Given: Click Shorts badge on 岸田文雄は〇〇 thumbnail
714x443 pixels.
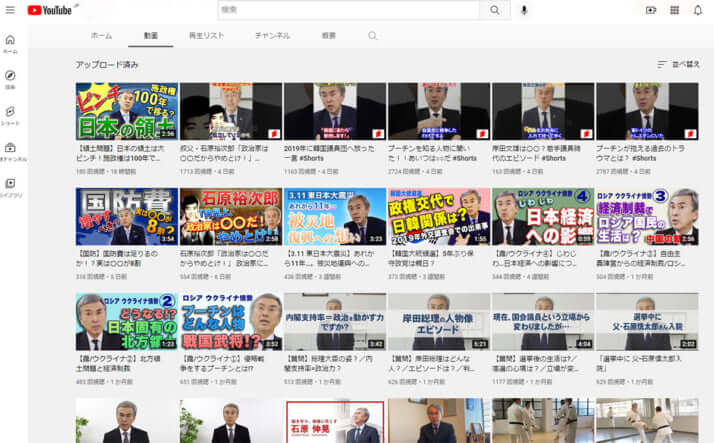Looking at the screenshot, I should [x=586, y=134].
